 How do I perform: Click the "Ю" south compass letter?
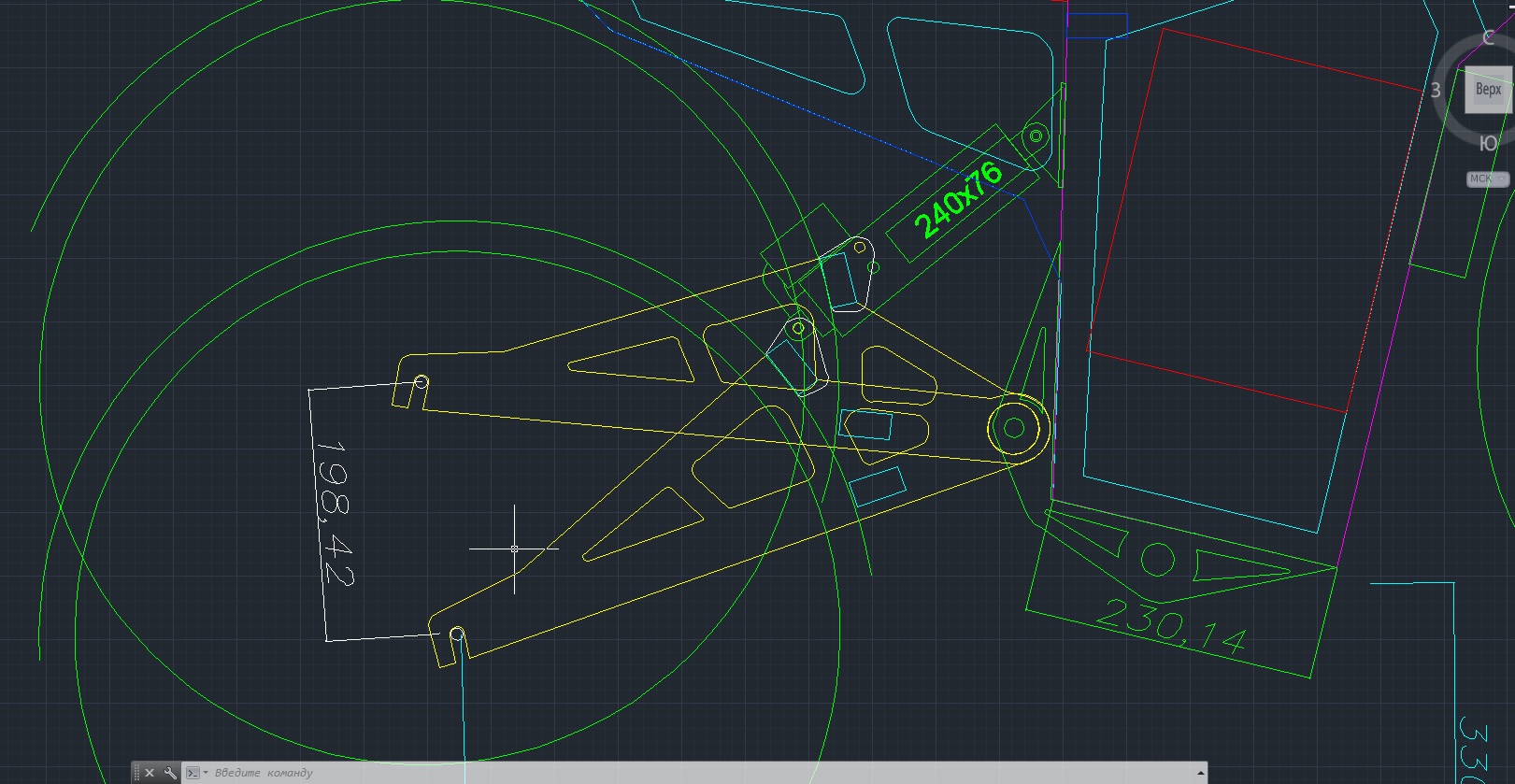pos(1488,143)
